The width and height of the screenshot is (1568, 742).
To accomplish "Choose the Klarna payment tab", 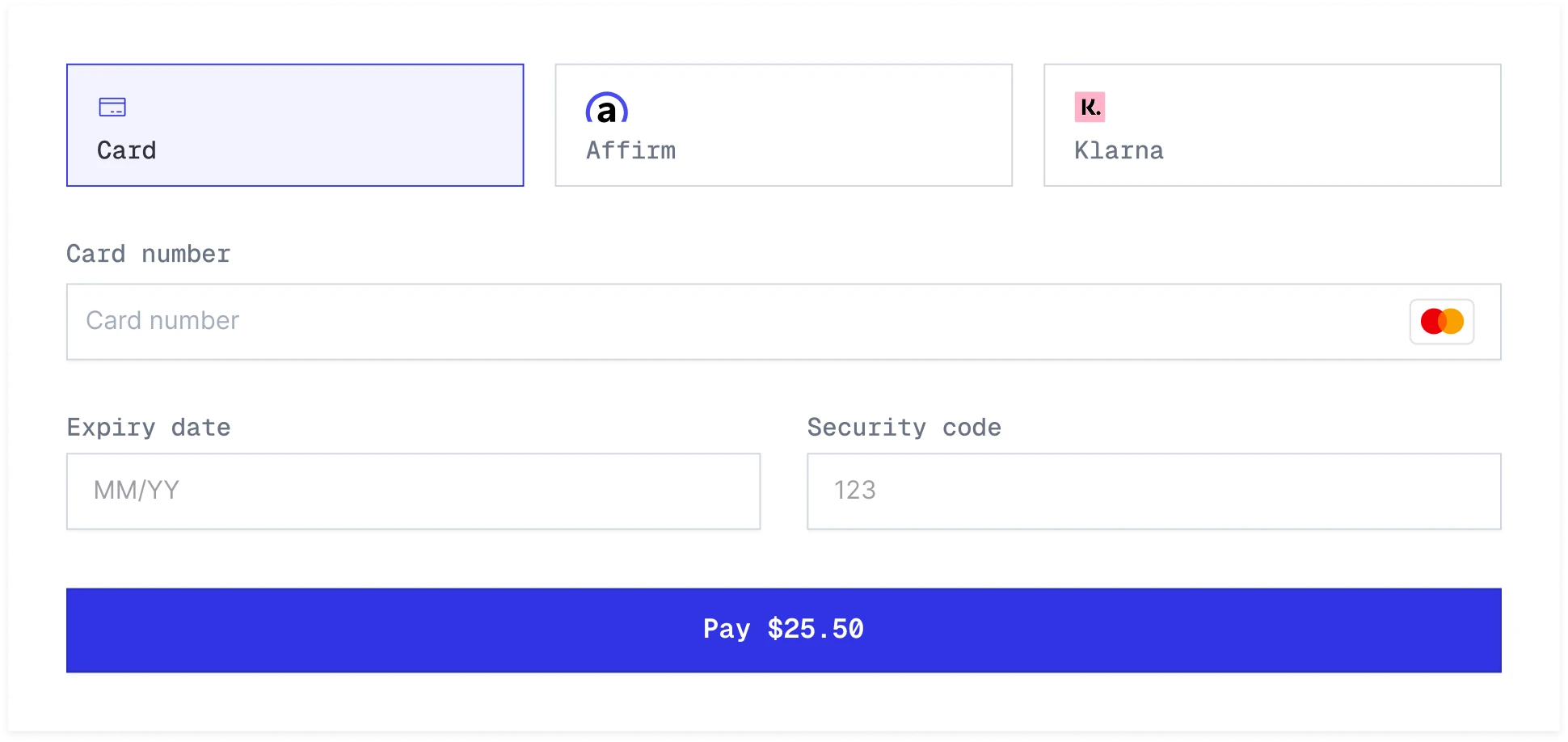I will tap(1272, 125).
